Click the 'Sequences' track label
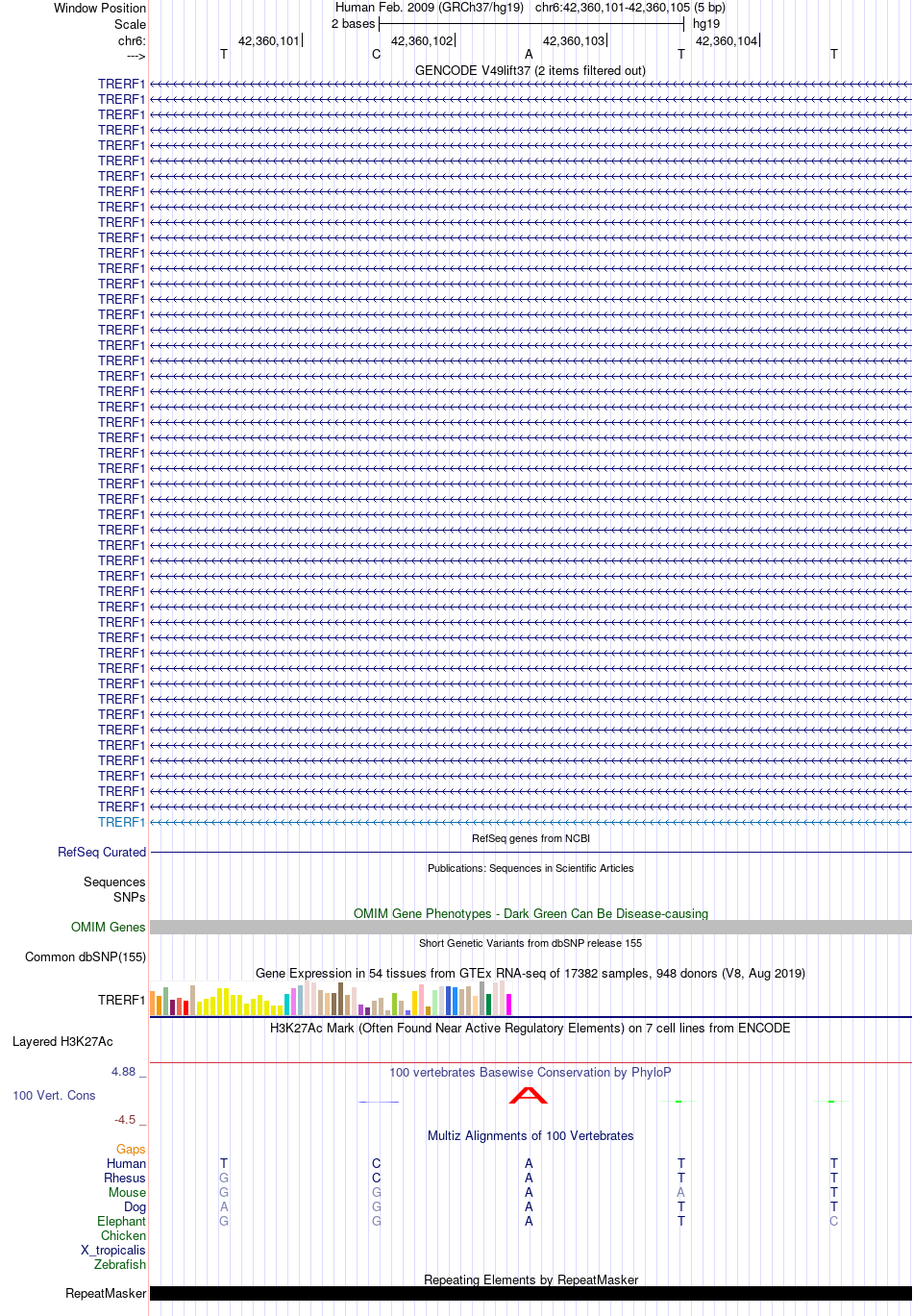 coord(114,881)
